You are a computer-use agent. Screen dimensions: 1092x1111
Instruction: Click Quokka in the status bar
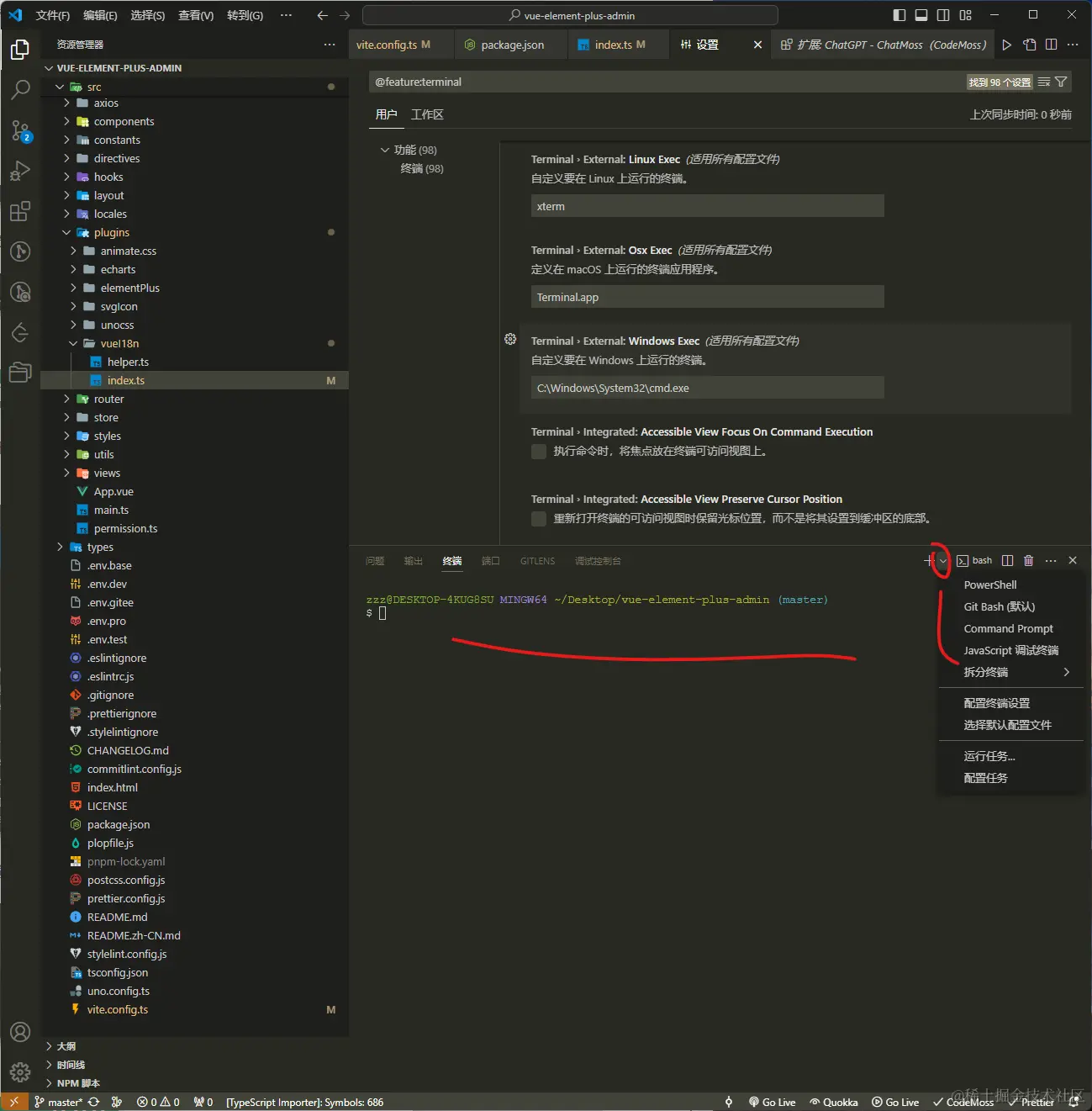click(x=833, y=1102)
